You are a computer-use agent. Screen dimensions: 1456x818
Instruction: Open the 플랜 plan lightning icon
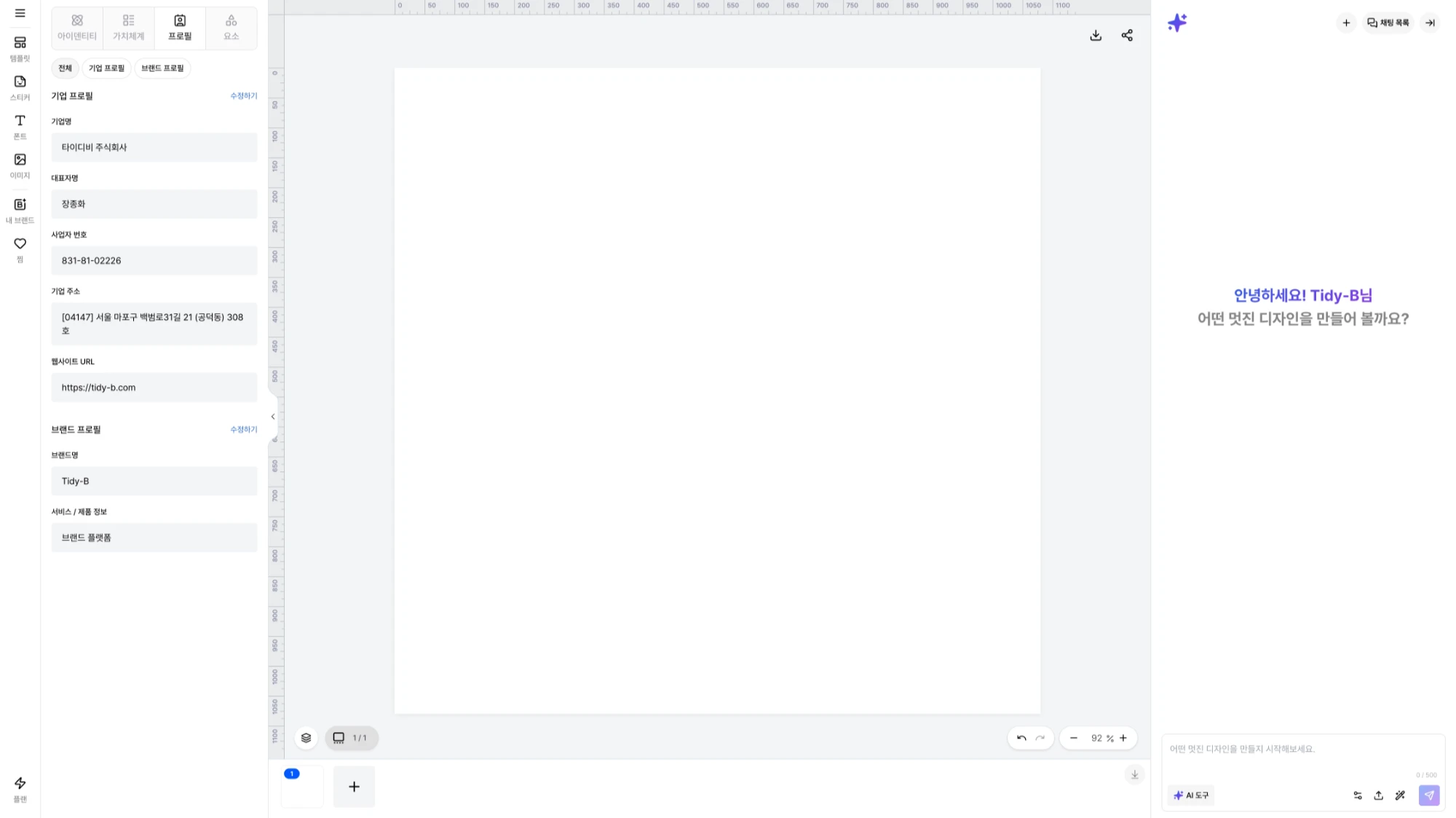coord(20,790)
